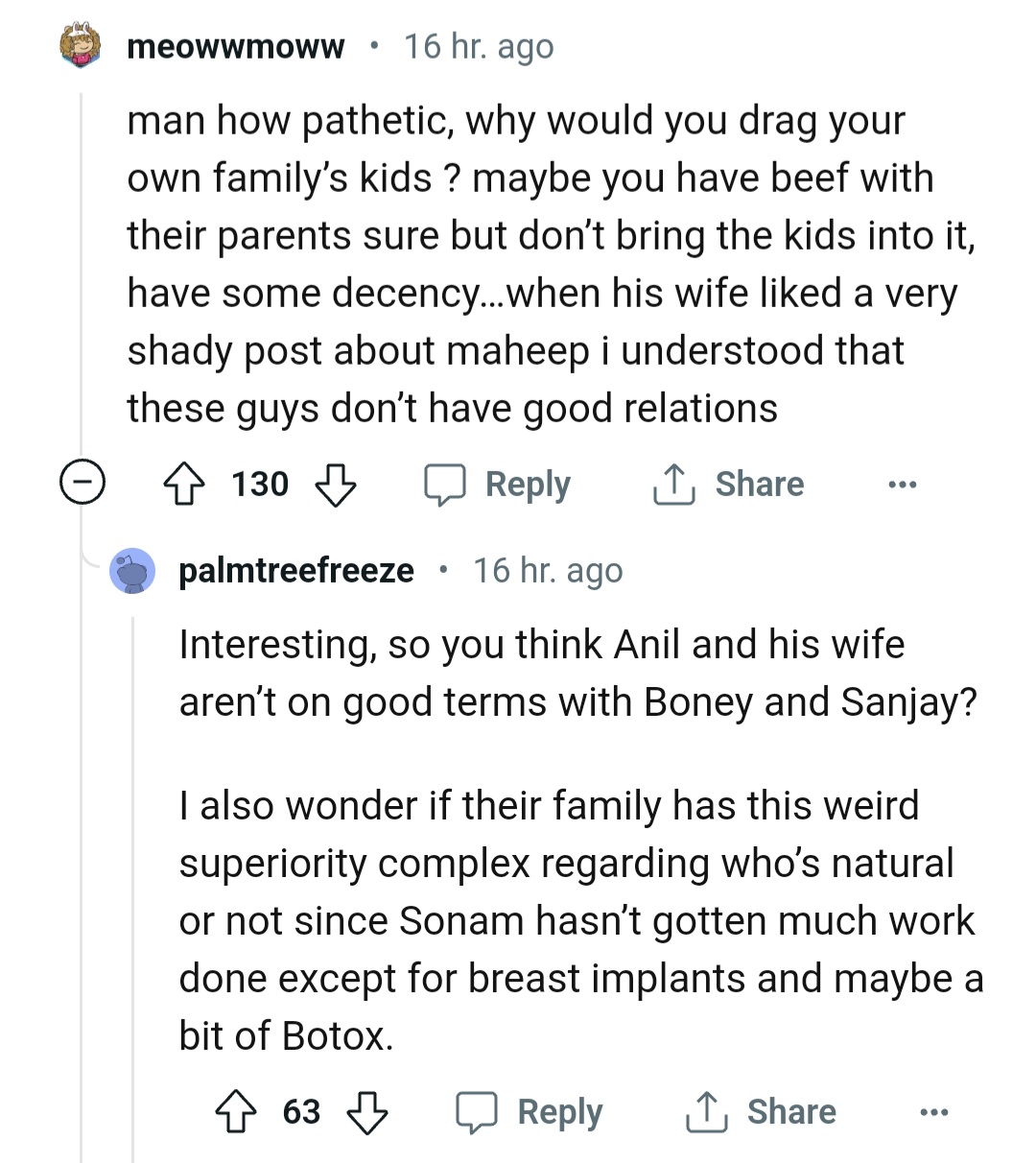The image size is (1036, 1163).
Task: Click the 63 vote count
Action: [x=301, y=1113]
